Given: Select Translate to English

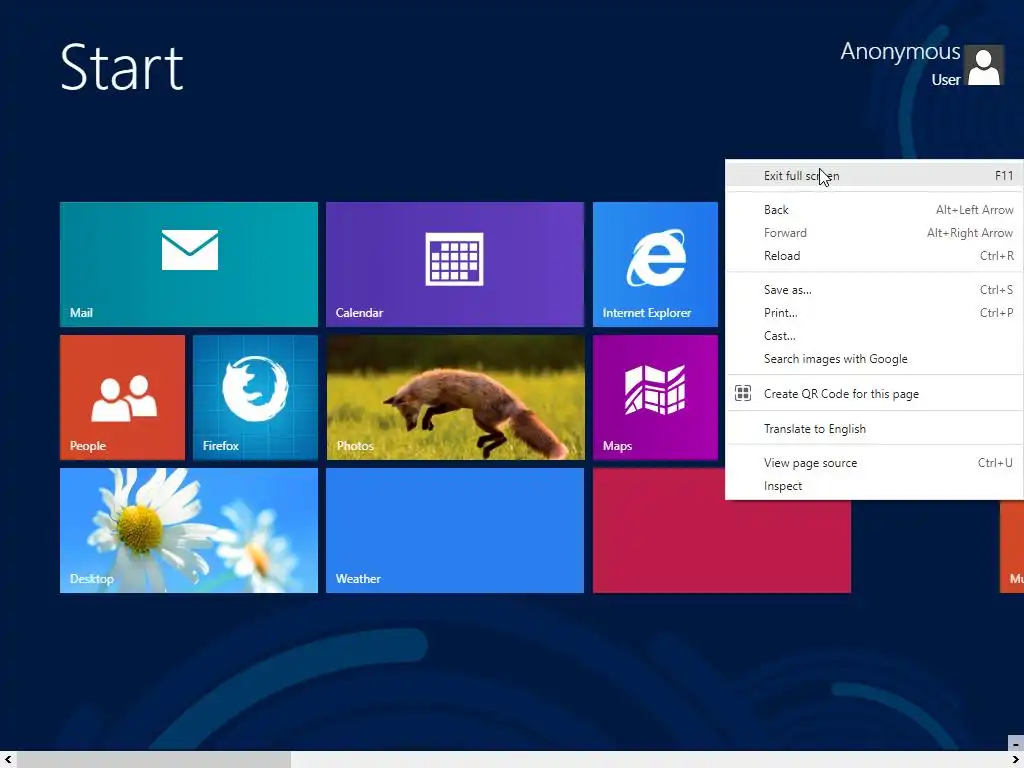Looking at the screenshot, I should point(874,428).
